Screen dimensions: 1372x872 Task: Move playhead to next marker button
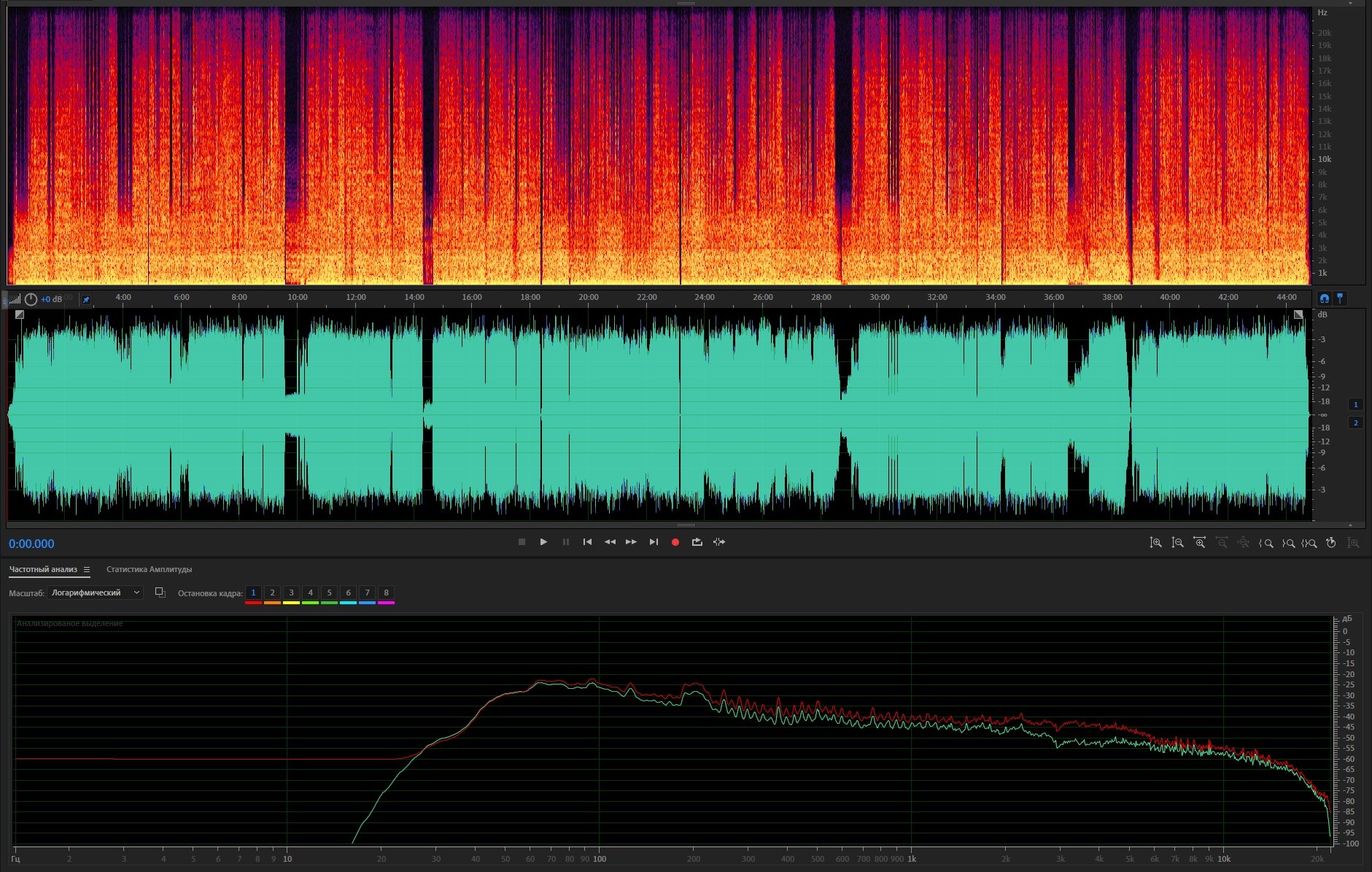pos(654,542)
